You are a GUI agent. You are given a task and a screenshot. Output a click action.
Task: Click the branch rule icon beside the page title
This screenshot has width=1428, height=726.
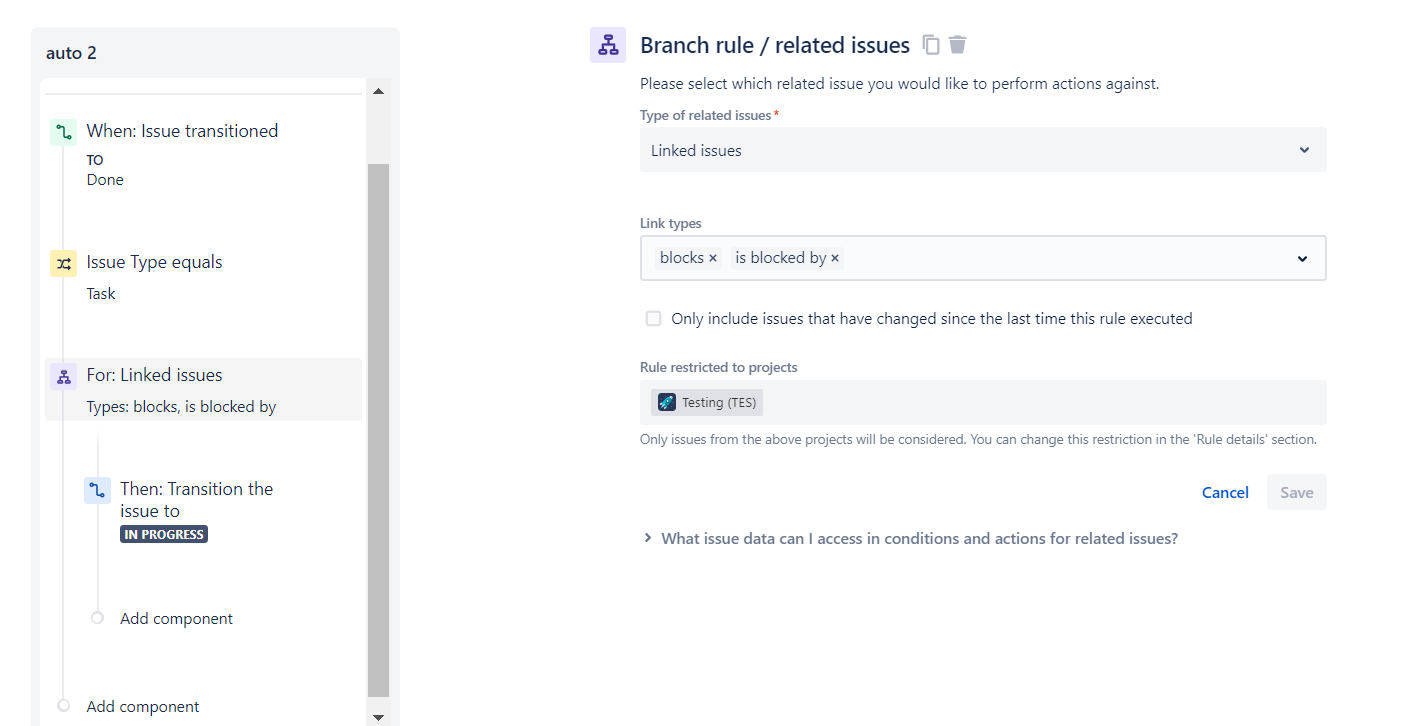(607, 44)
